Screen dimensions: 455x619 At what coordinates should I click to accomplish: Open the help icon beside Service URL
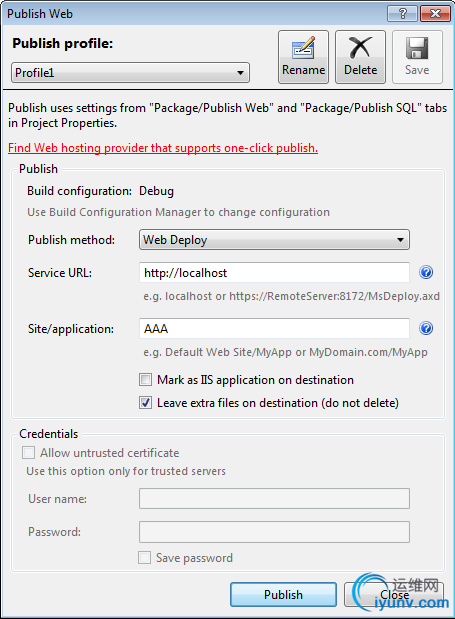coord(426,272)
